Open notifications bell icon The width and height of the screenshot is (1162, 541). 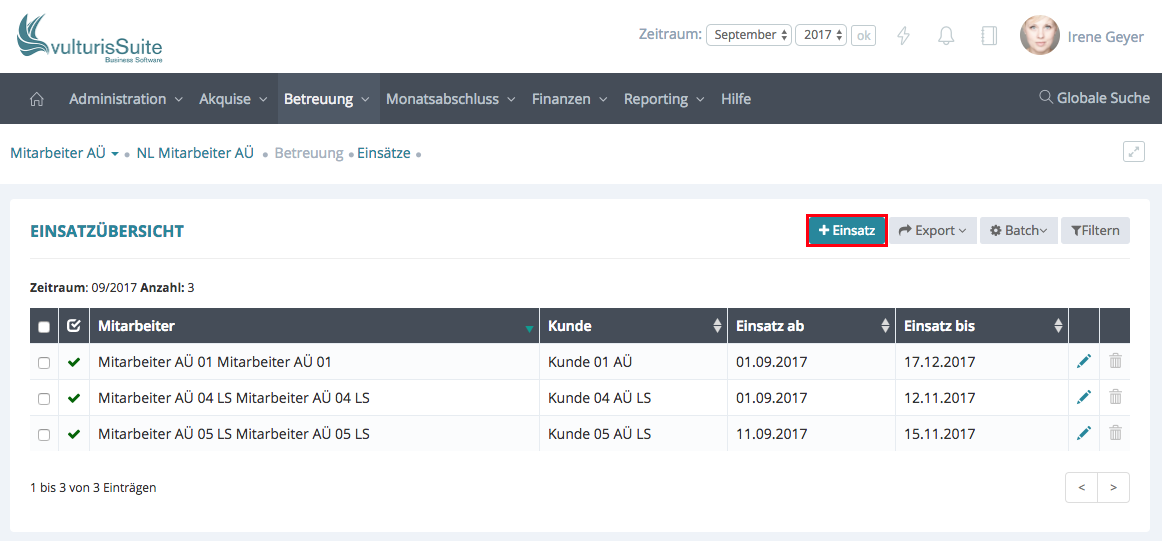click(945, 35)
